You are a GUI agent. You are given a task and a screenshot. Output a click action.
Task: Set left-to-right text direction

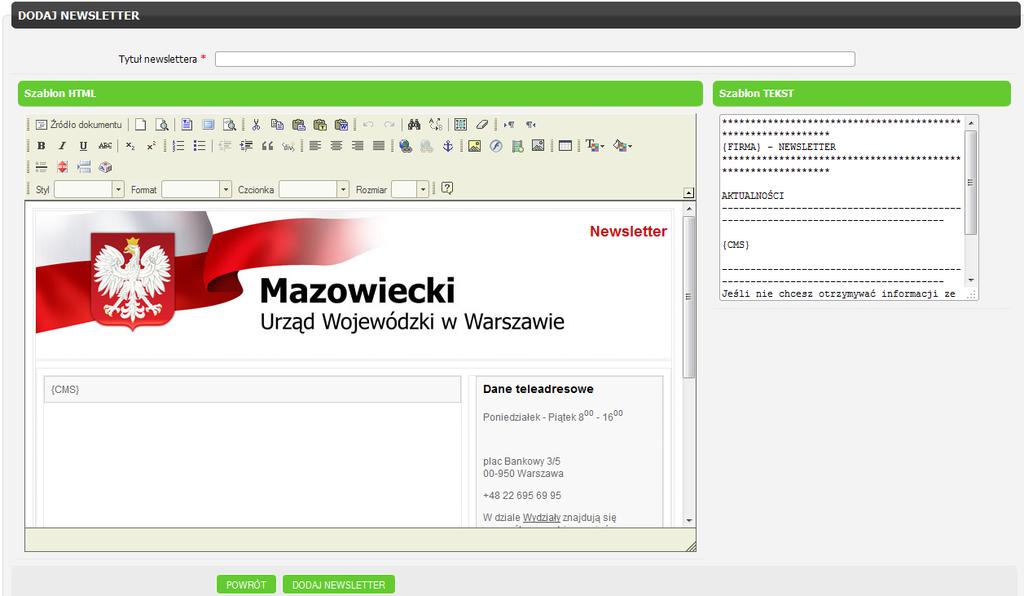[509, 125]
